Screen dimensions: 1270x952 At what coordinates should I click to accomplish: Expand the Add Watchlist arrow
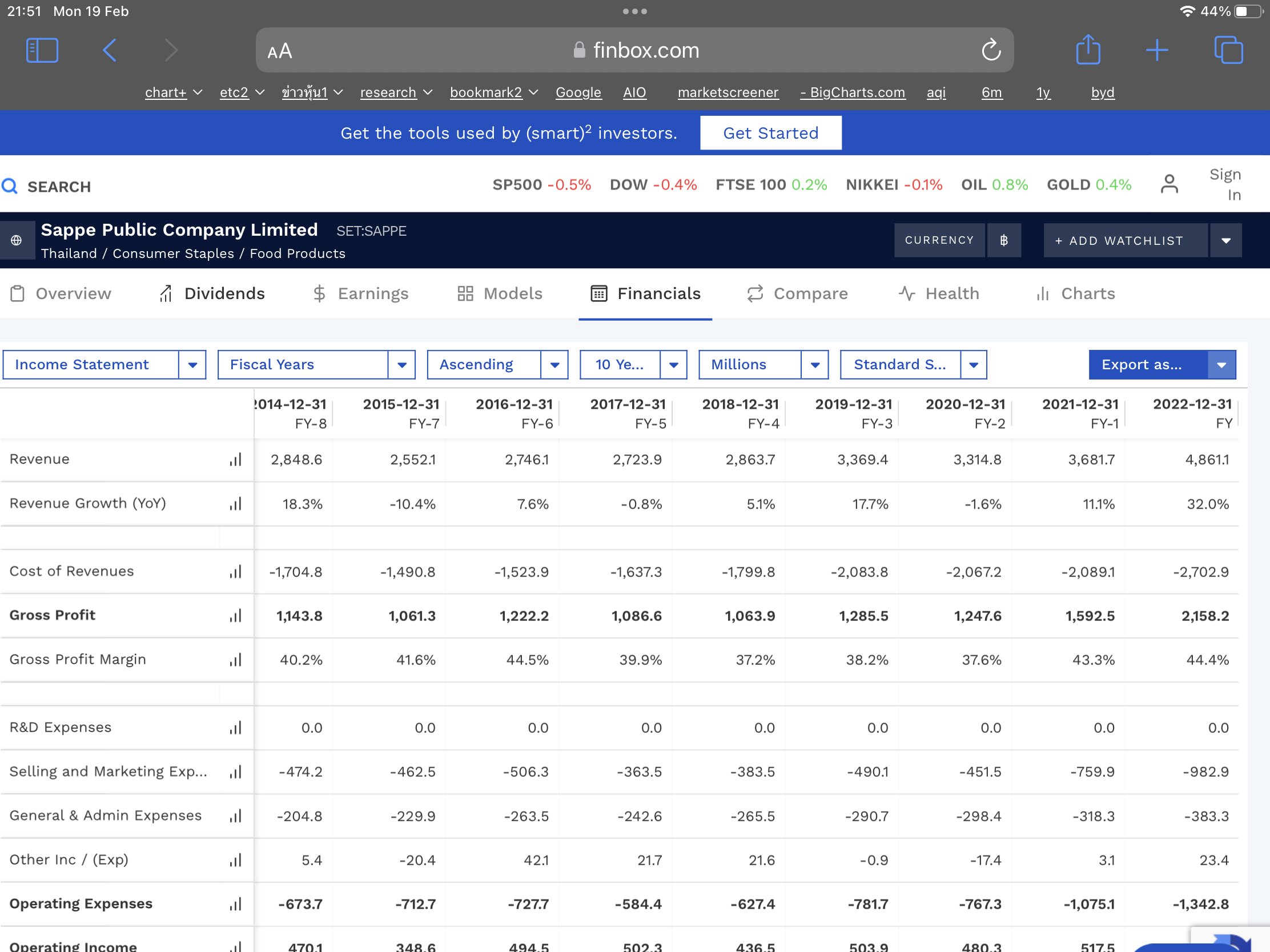point(1226,240)
